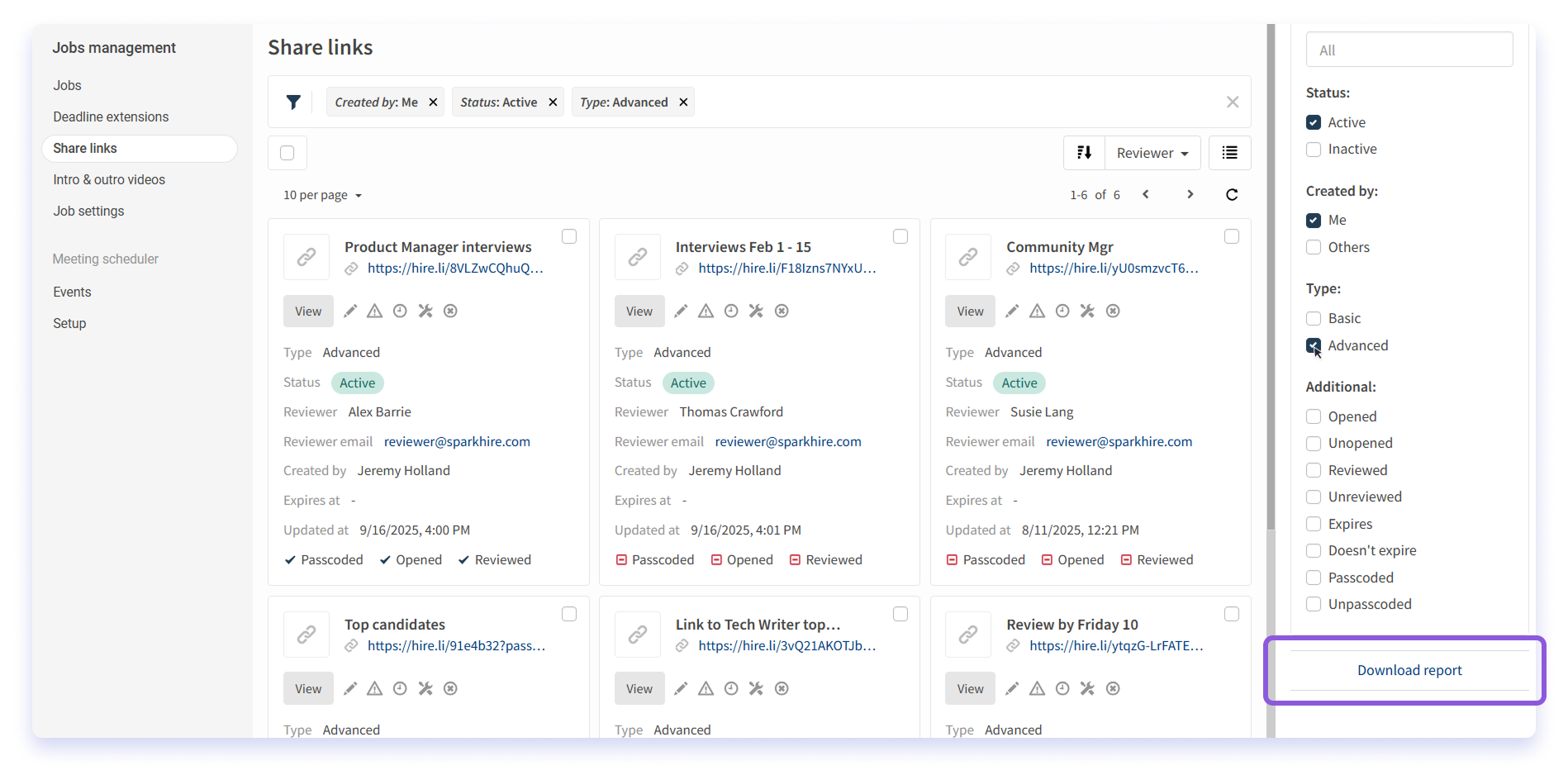The height and width of the screenshot is (775, 1568).
Task: Refresh the share links list
Action: click(1232, 195)
